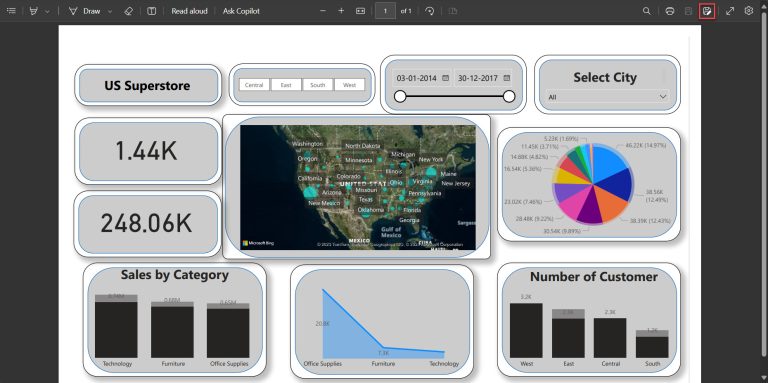Zoom out with the minus icon

point(323,11)
